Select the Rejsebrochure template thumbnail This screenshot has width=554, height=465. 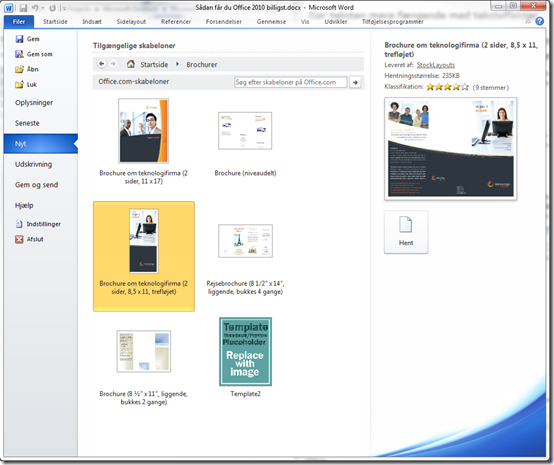click(x=245, y=241)
